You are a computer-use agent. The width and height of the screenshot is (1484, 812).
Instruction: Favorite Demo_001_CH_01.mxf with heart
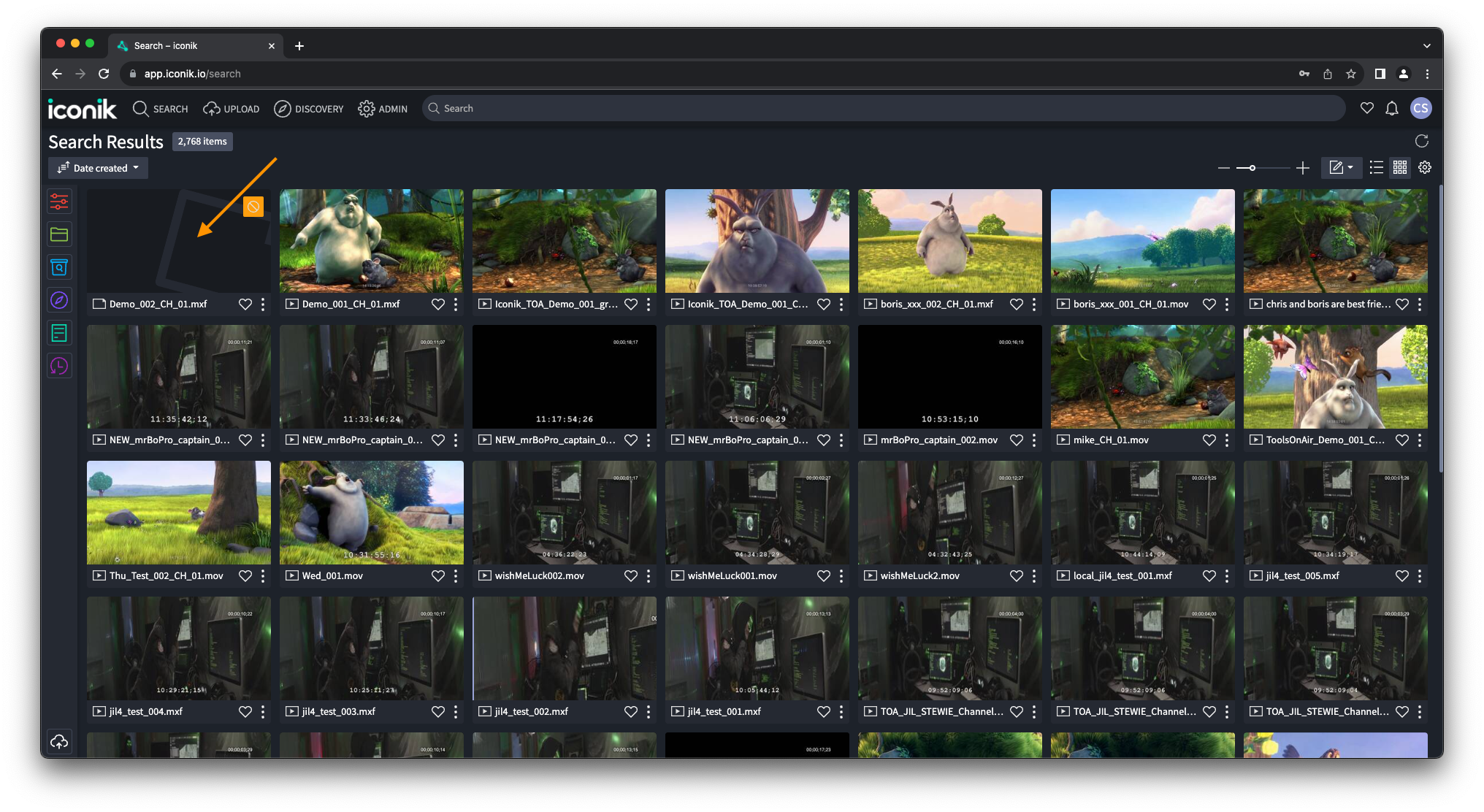(438, 304)
